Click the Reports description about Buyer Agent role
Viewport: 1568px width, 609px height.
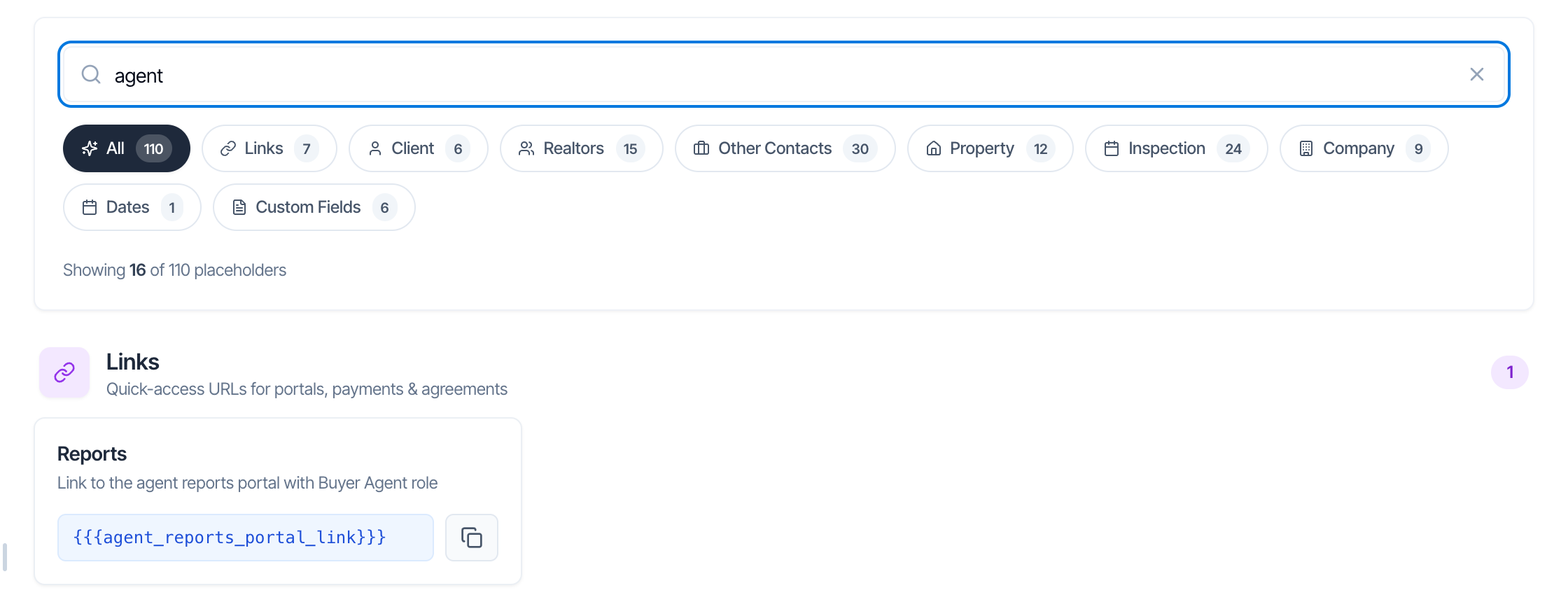[247, 483]
